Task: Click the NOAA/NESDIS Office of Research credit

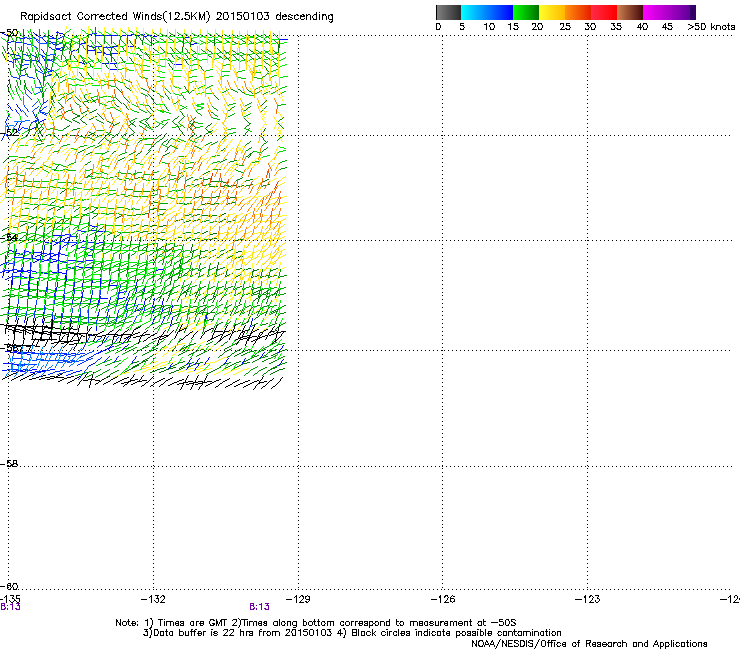Action: 589,644
